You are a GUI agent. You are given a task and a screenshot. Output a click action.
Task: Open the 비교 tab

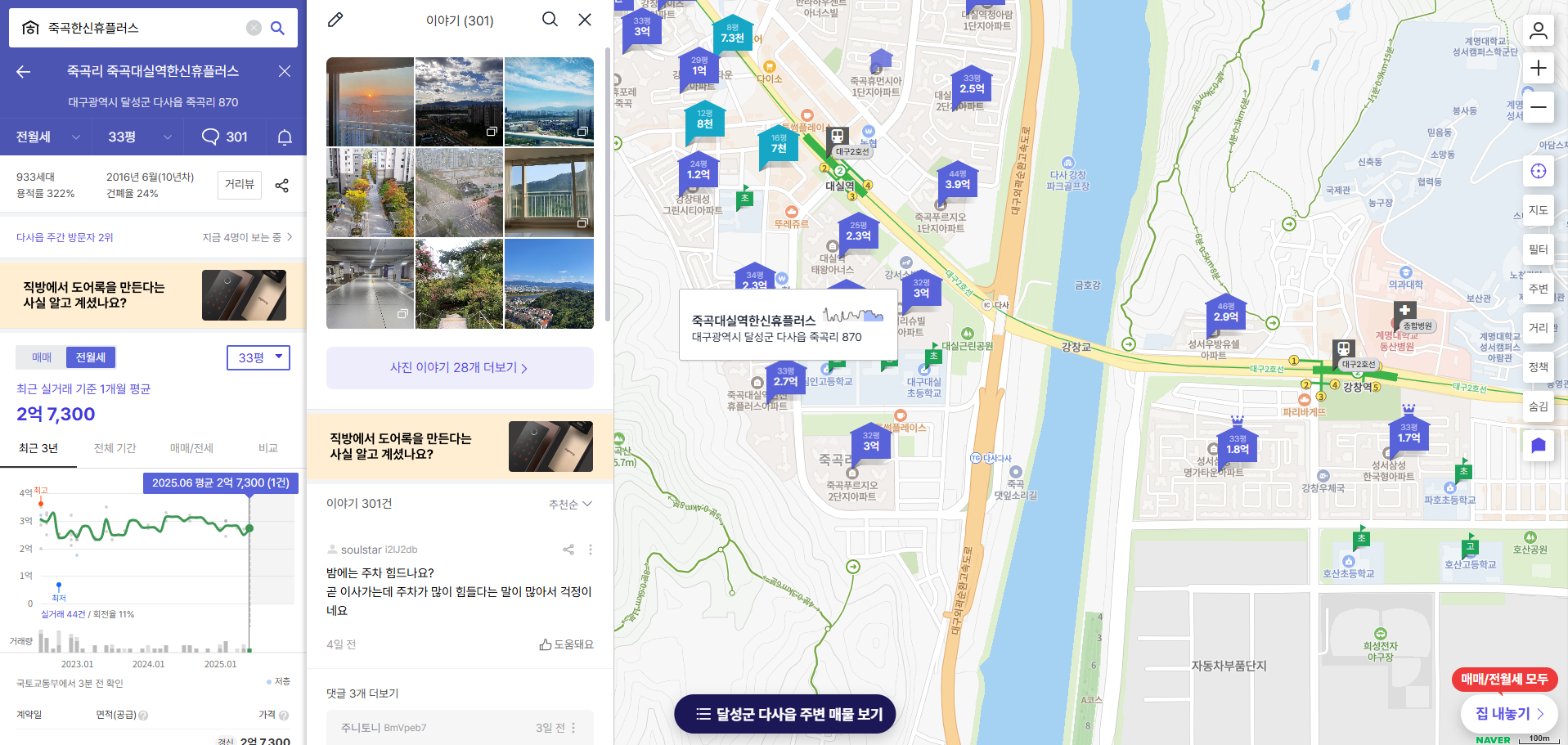pyautogui.click(x=268, y=448)
